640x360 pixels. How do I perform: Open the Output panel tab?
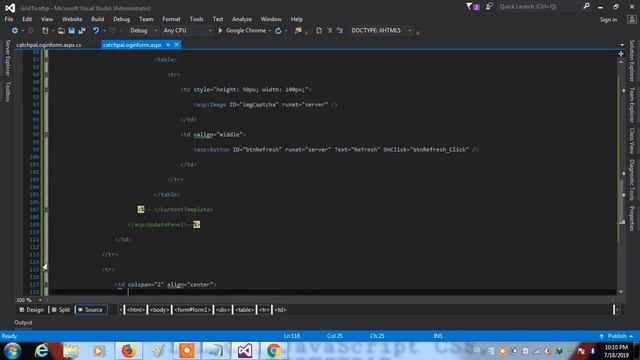tap(23, 322)
